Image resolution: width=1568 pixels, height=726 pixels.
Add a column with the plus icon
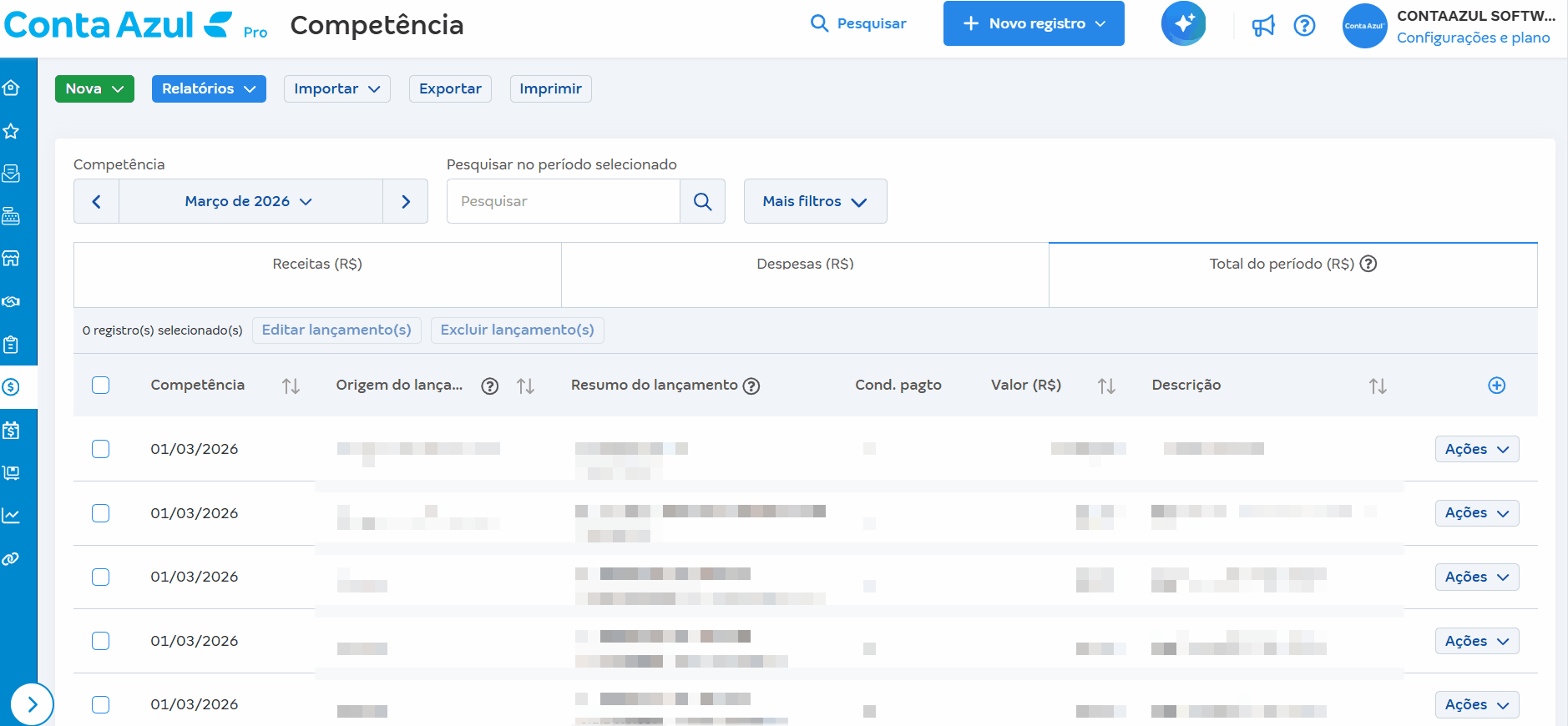(x=1496, y=386)
